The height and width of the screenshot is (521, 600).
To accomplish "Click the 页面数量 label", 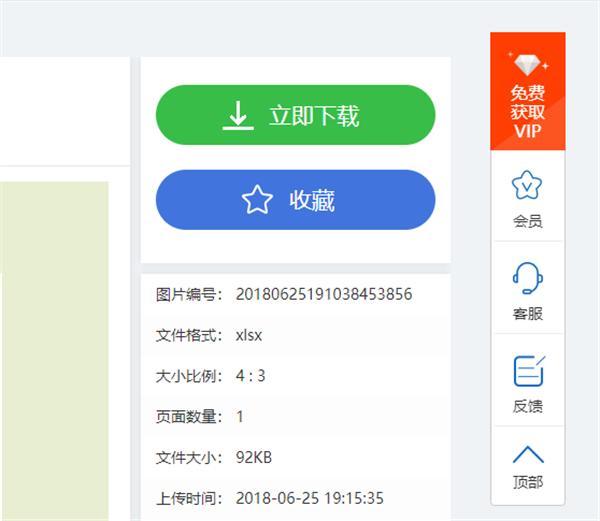I will point(189,417).
